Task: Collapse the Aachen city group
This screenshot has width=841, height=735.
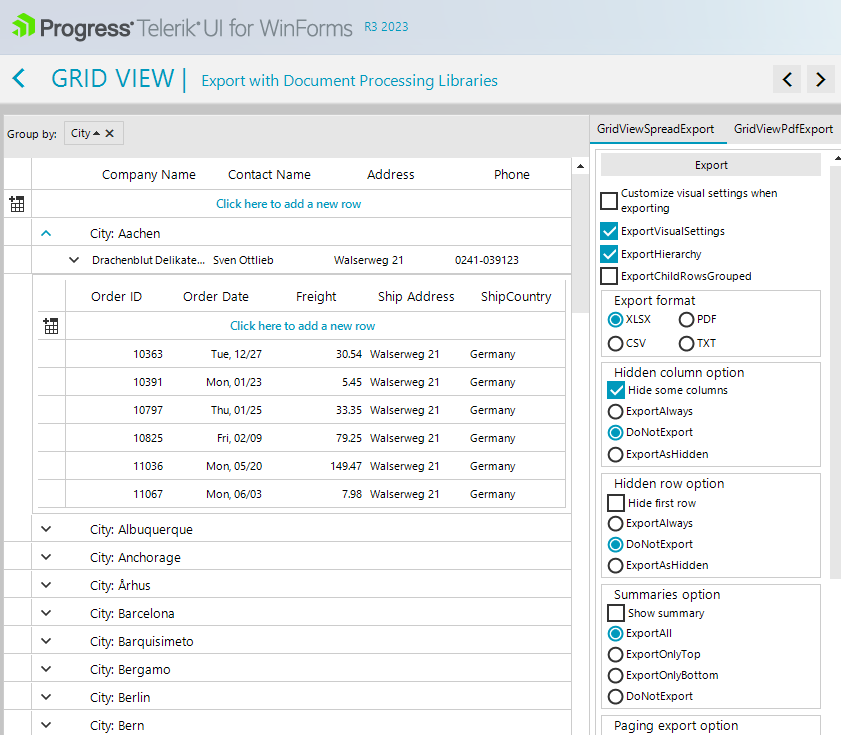Action: click(x=45, y=233)
